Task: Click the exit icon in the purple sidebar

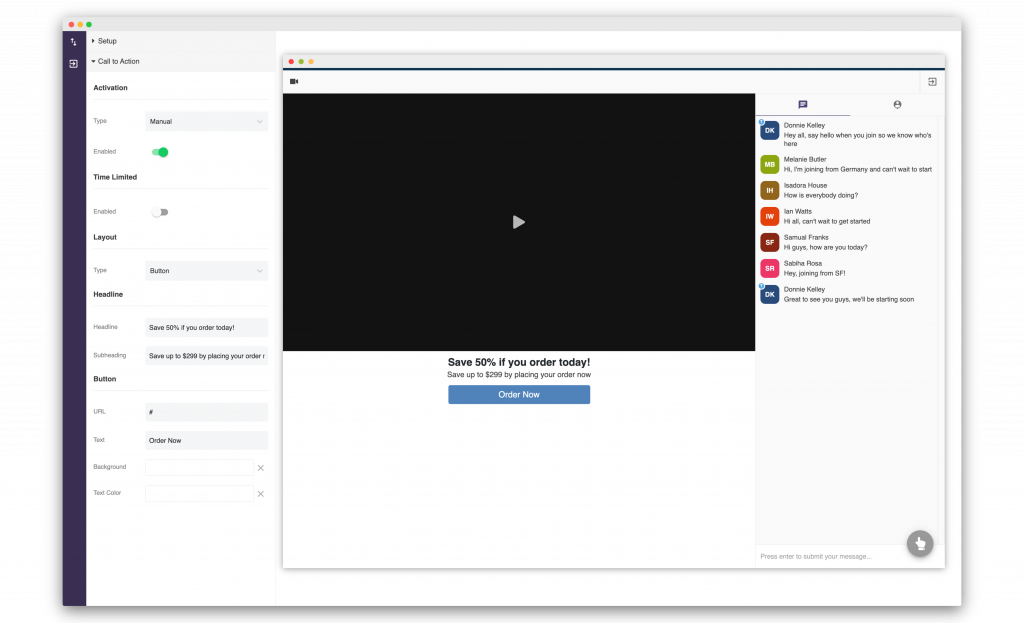Action: 73,63
